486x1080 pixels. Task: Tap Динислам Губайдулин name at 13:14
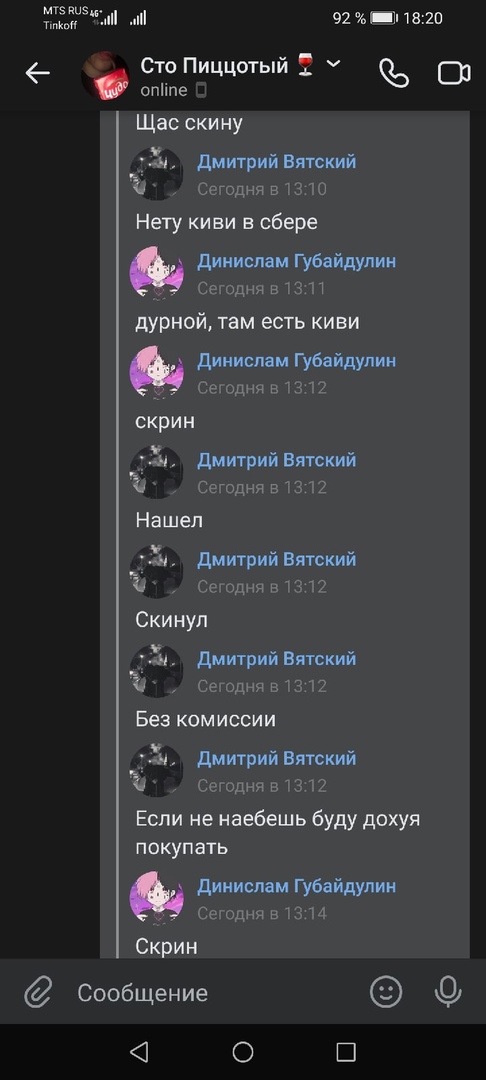coord(297,886)
